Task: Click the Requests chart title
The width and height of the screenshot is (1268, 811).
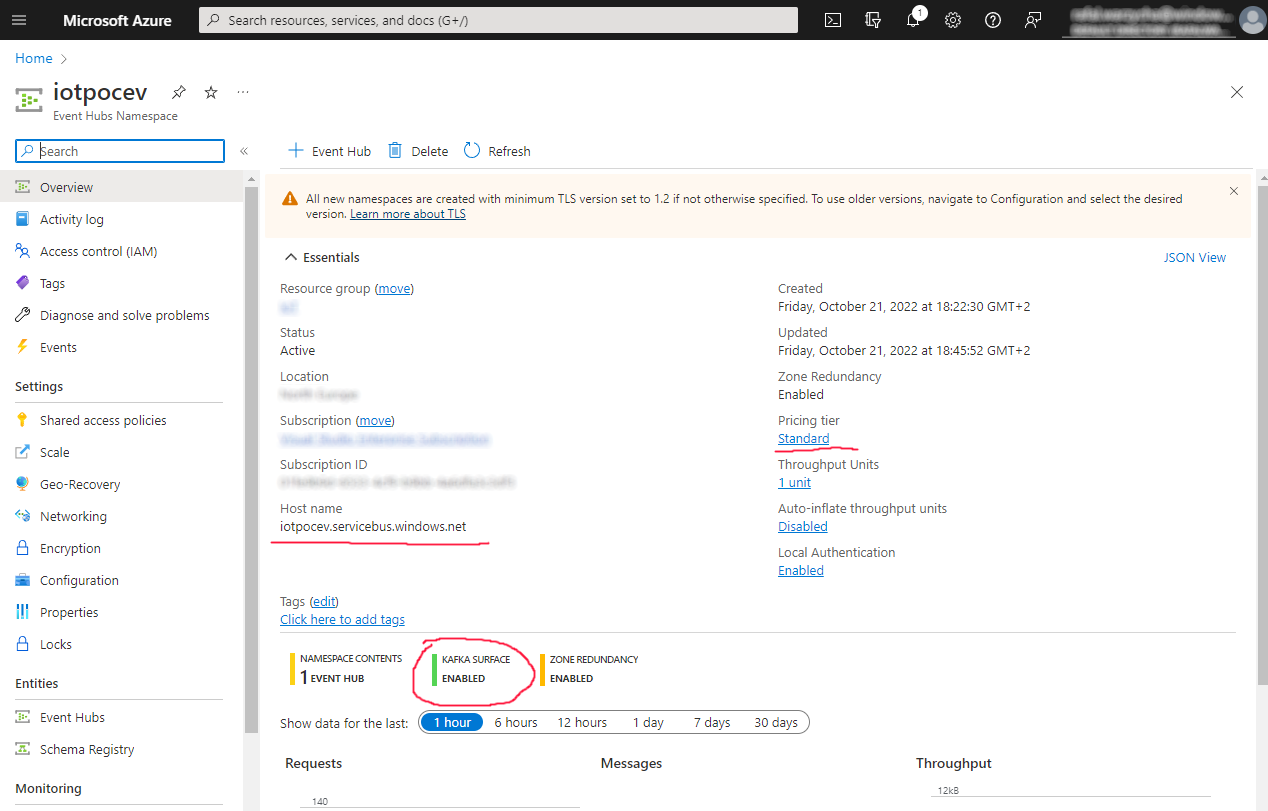Action: pyautogui.click(x=313, y=763)
